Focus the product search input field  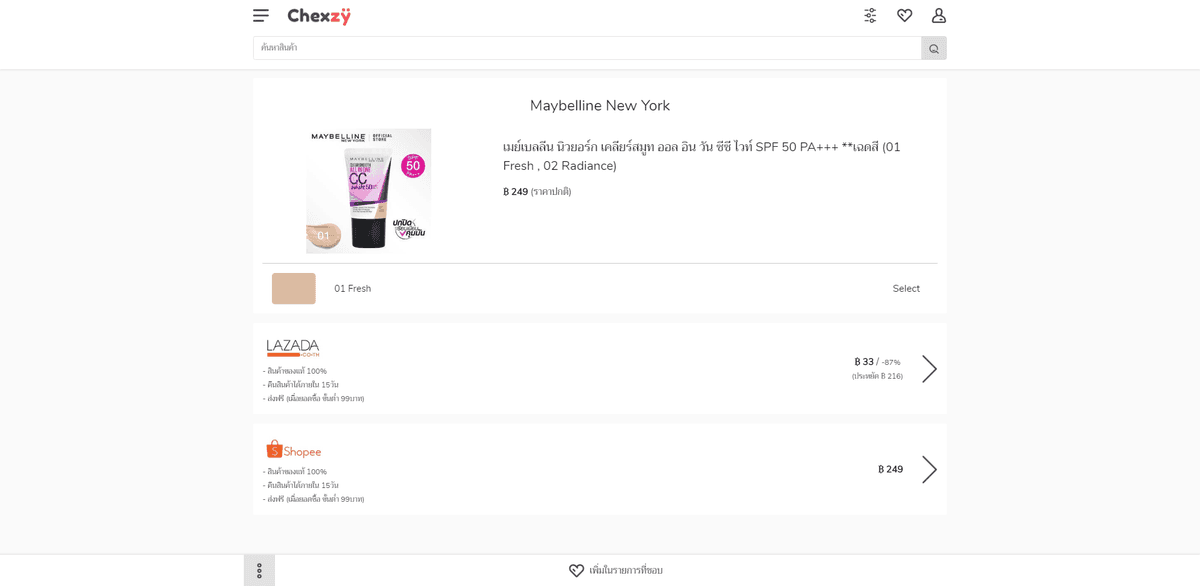(x=587, y=48)
